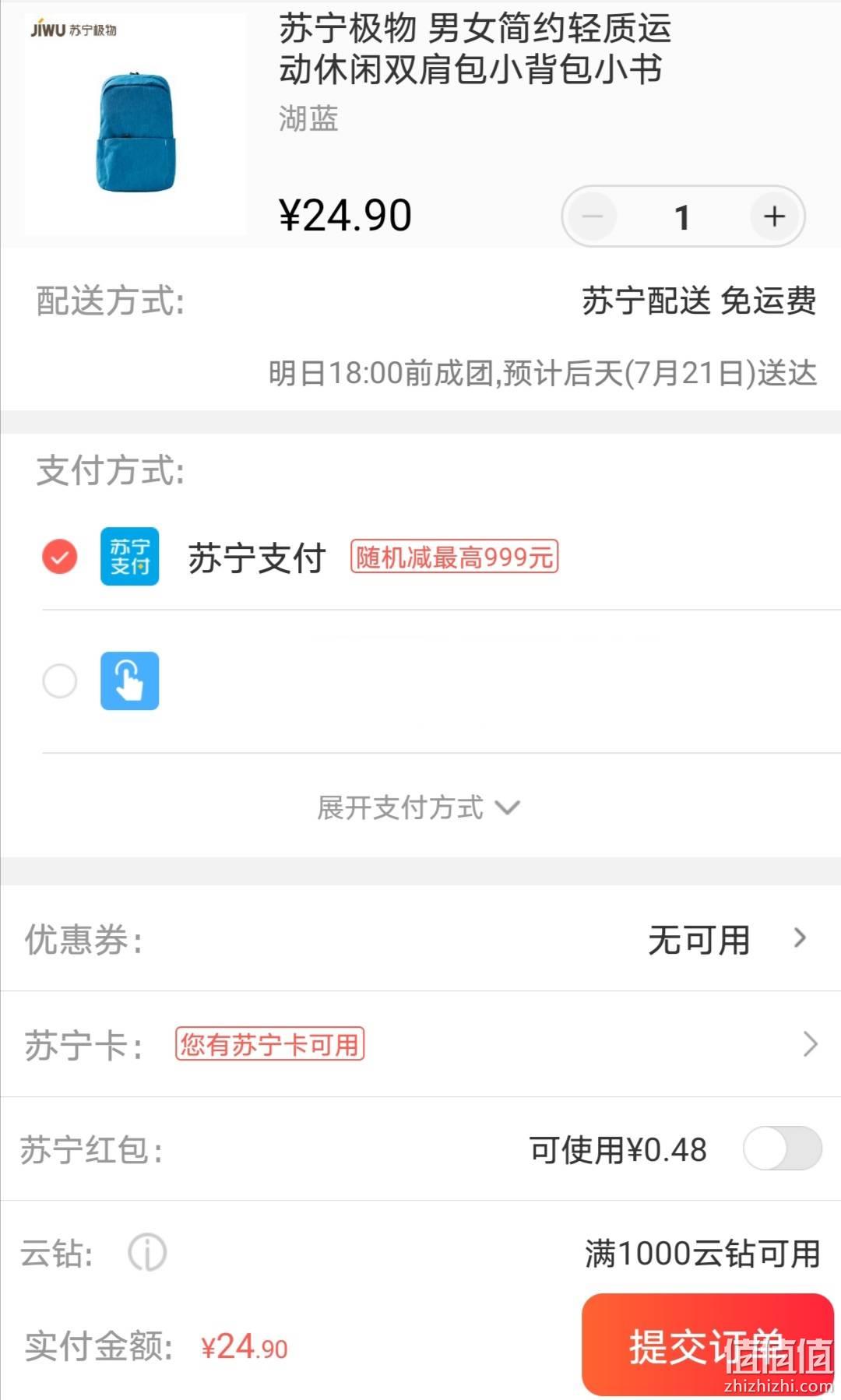Select the second payment method radio button

tap(60, 681)
